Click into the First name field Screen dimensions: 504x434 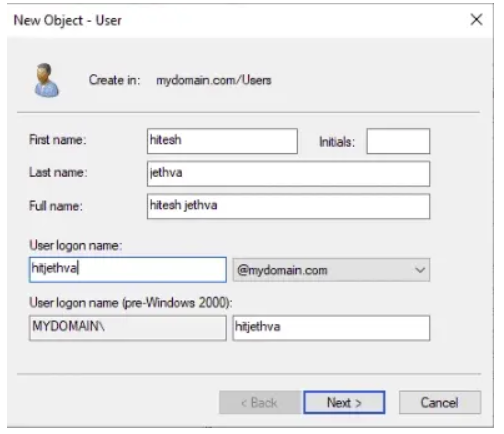point(222,141)
